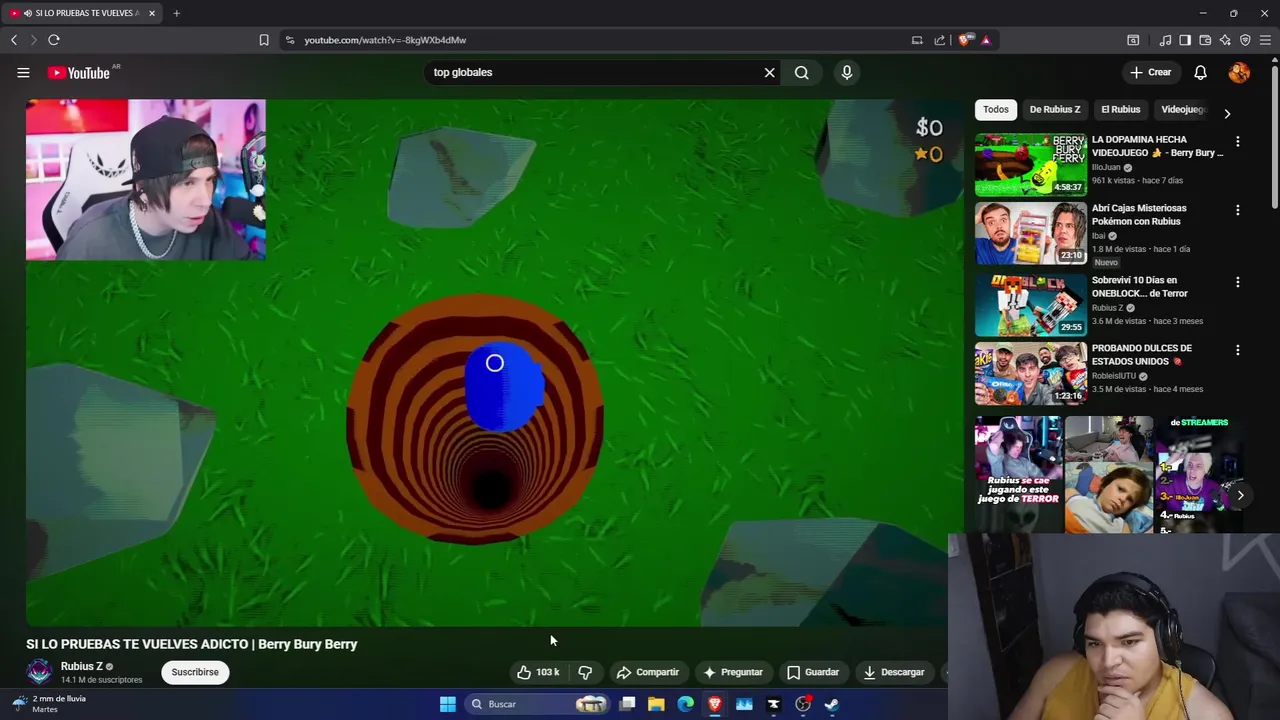
Task: Show more filter chips with arrow
Action: [x=1227, y=113]
